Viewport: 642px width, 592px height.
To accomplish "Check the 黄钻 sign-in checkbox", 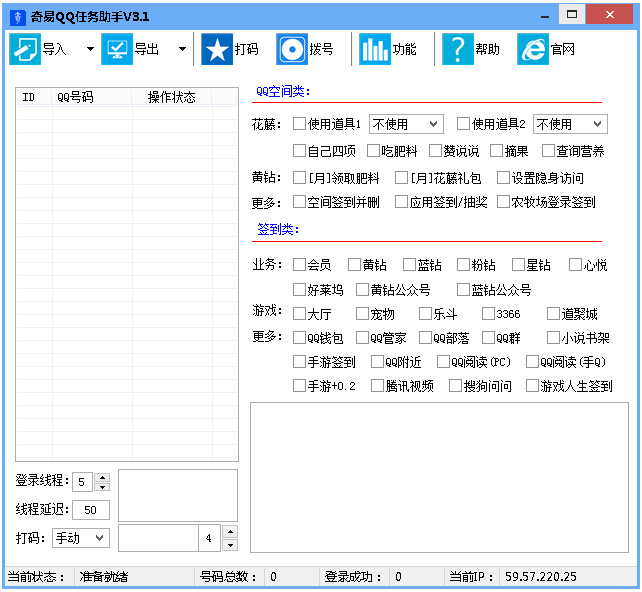I will click(x=354, y=265).
